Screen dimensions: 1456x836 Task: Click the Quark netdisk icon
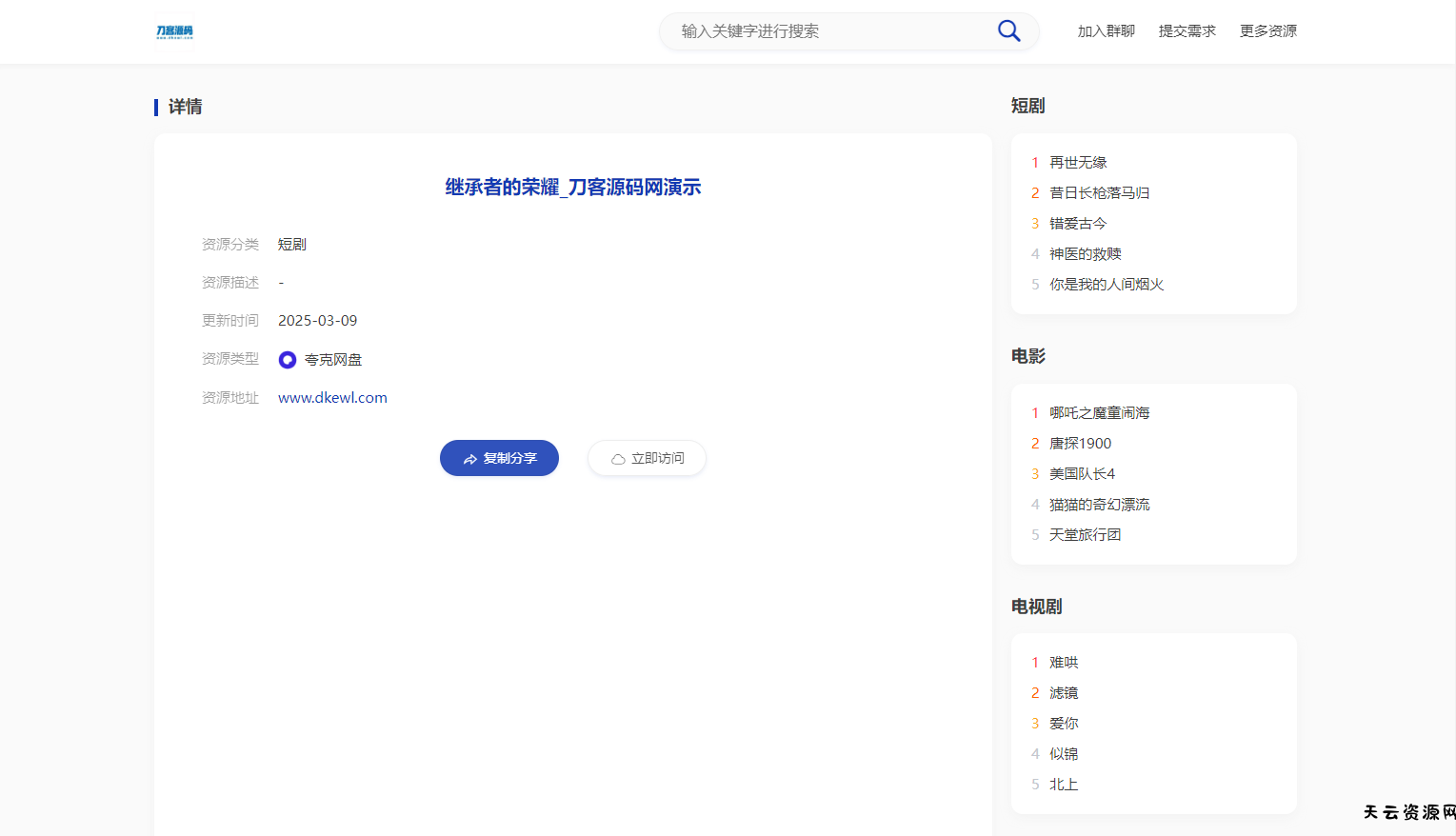[x=288, y=360]
